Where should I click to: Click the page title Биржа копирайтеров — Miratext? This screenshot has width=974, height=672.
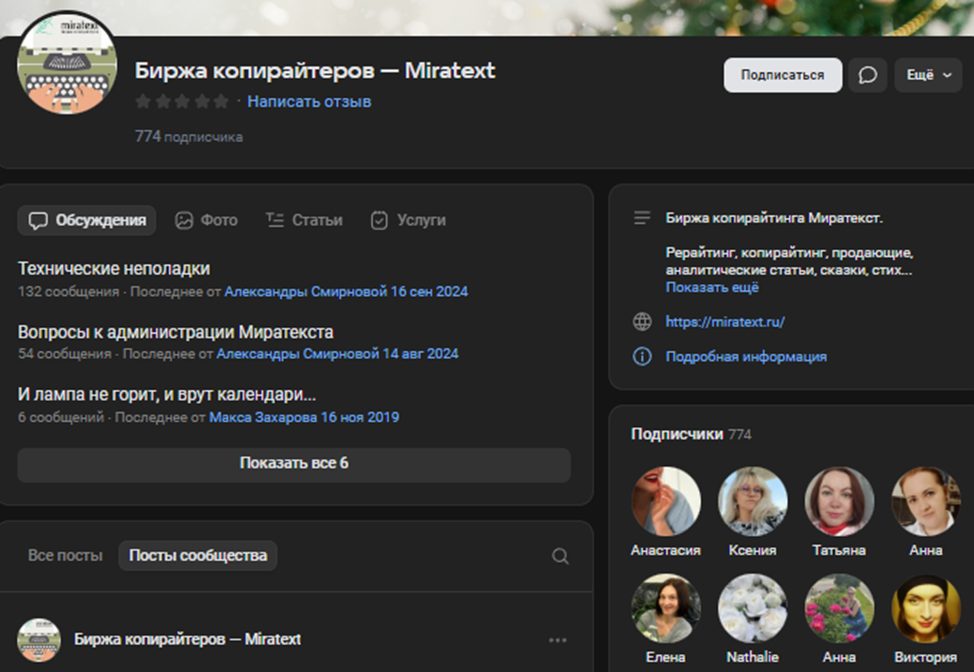point(315,70)
